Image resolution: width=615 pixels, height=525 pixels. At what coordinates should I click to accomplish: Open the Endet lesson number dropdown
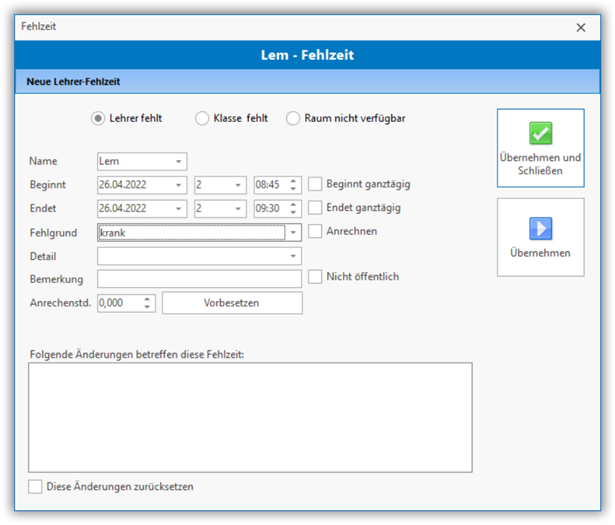point(238,209)
